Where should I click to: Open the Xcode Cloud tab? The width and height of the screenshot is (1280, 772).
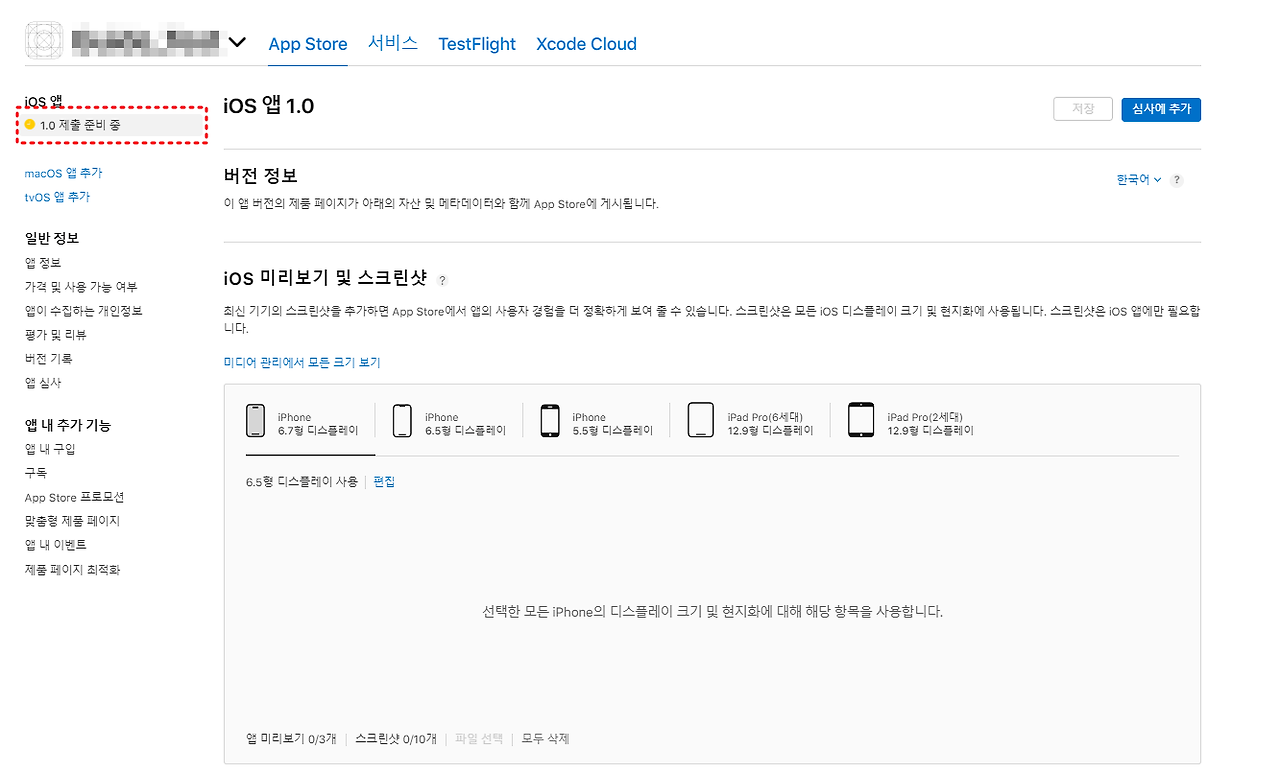[x=586, y=44]
